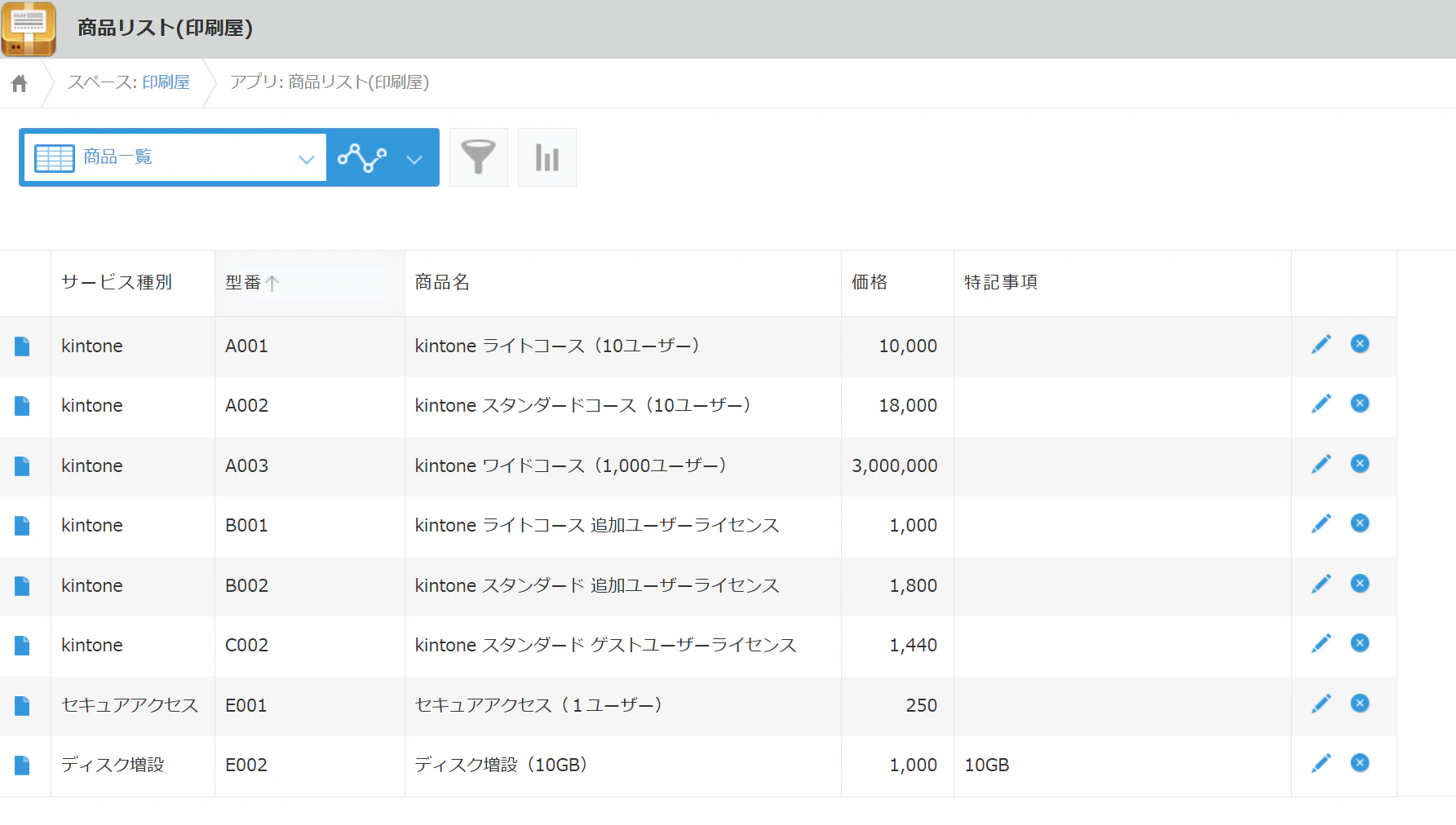Open record details for A002
This screenshot has width=1456, height=825.
22,406
